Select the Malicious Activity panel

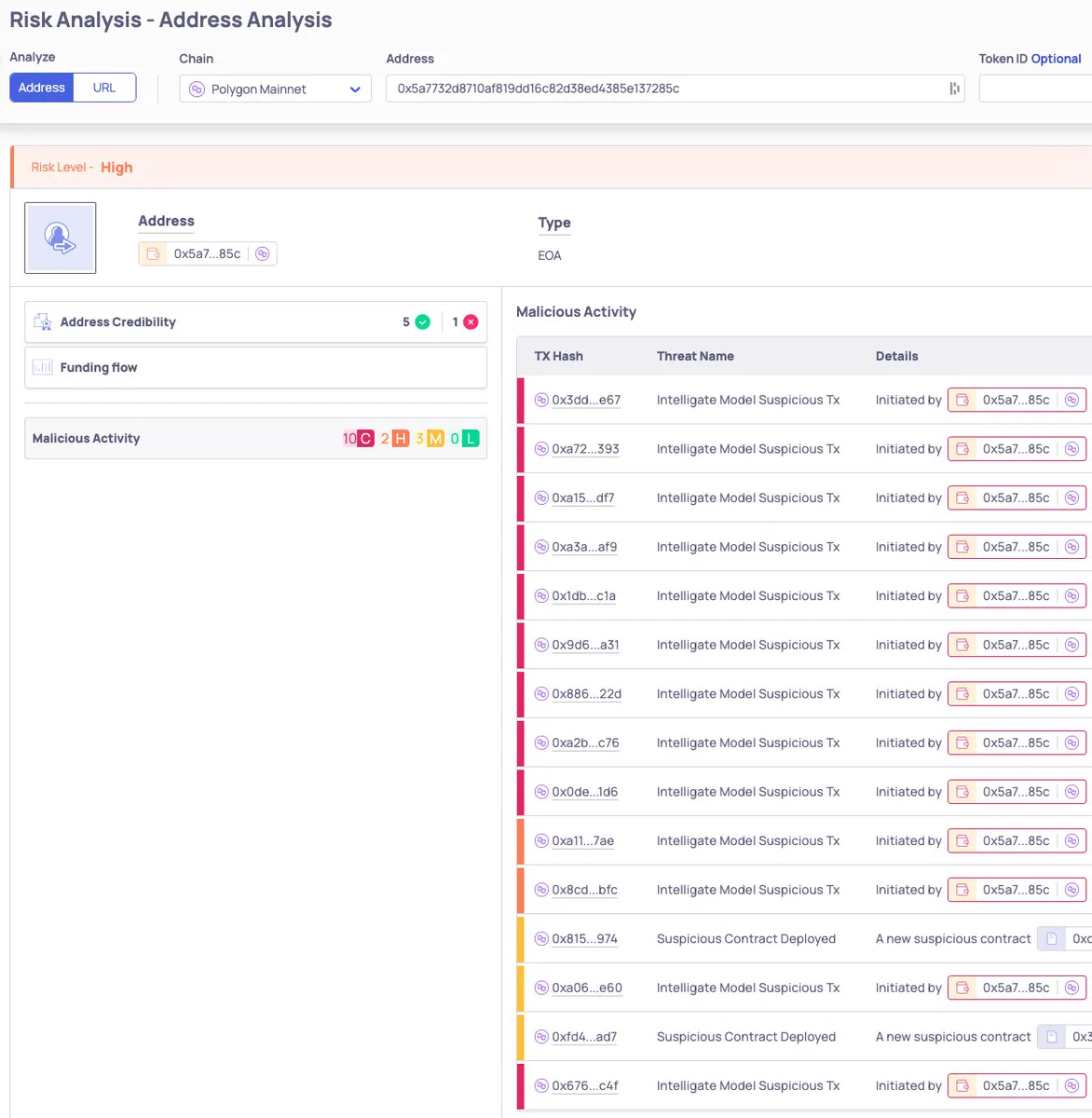pyautogui.click(x=255, y=438)
